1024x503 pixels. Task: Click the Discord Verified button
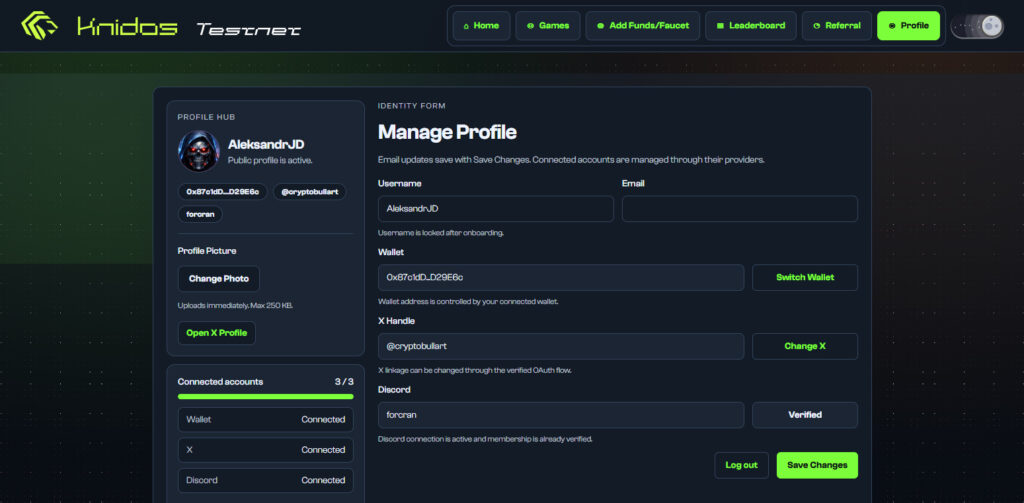coord(804,415)
